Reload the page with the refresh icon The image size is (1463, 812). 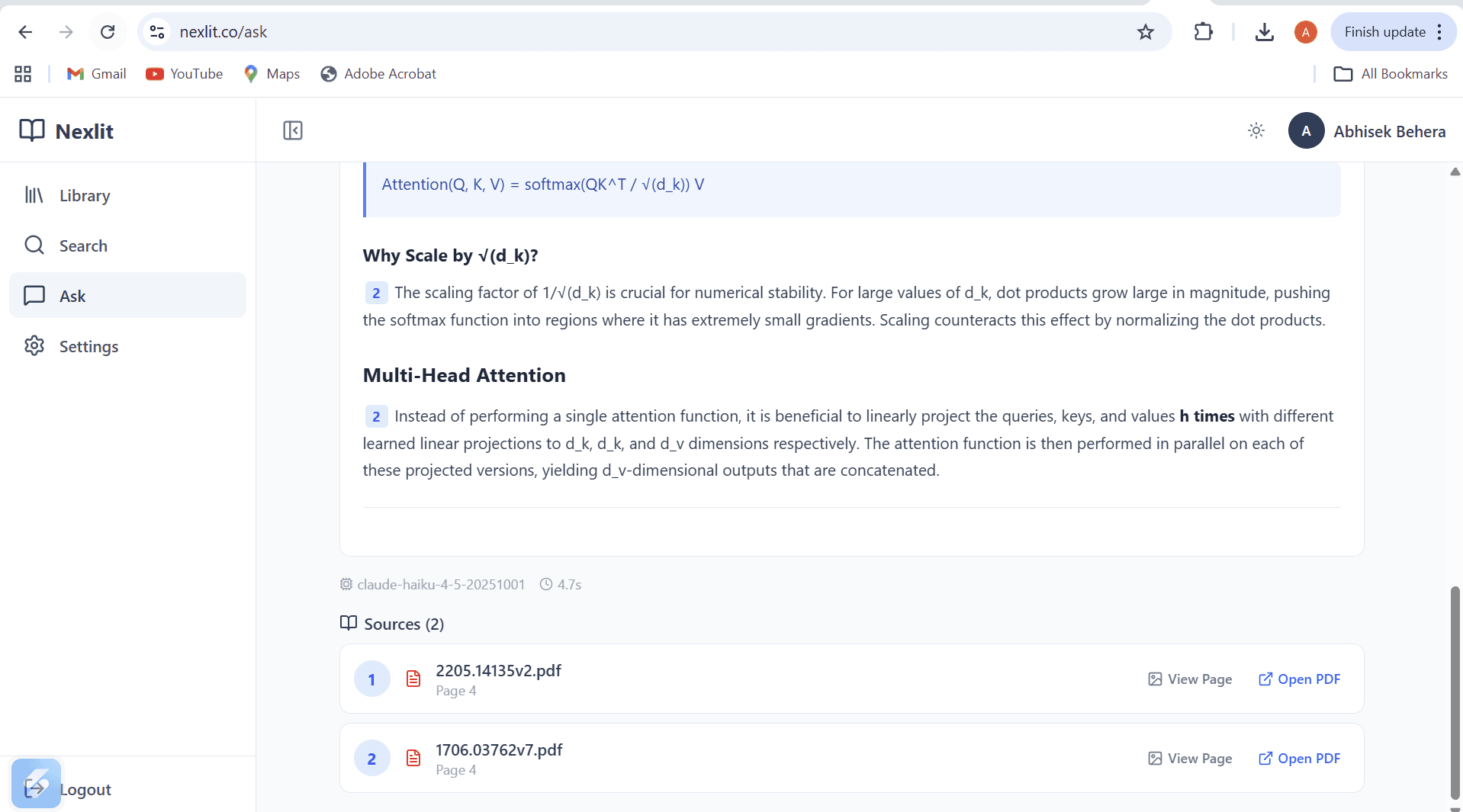(108, 32)
